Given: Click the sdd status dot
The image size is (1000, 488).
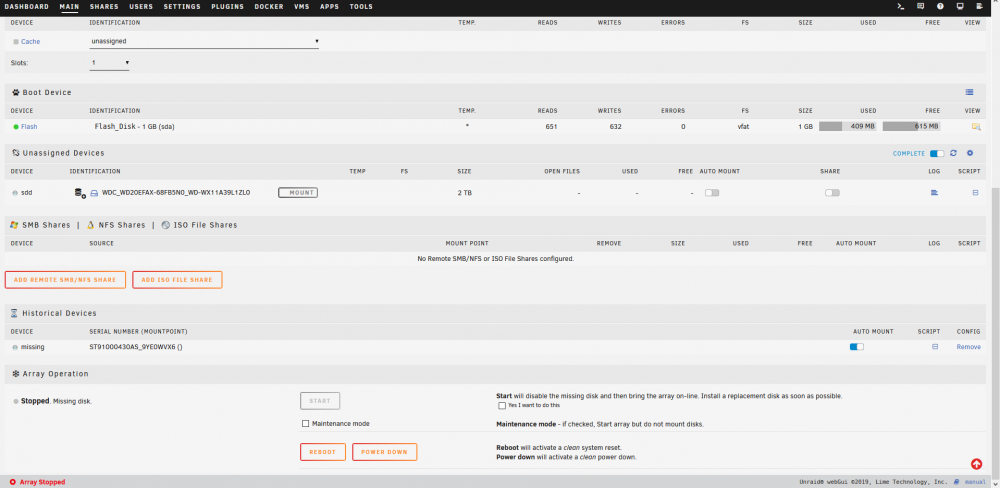Looking at the screenshot, I should point(15,193).
